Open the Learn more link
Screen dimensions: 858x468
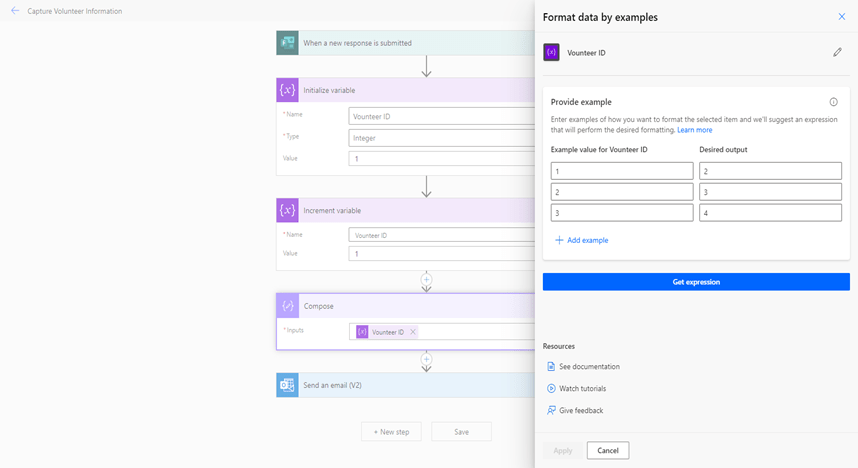tap(694, 130)
